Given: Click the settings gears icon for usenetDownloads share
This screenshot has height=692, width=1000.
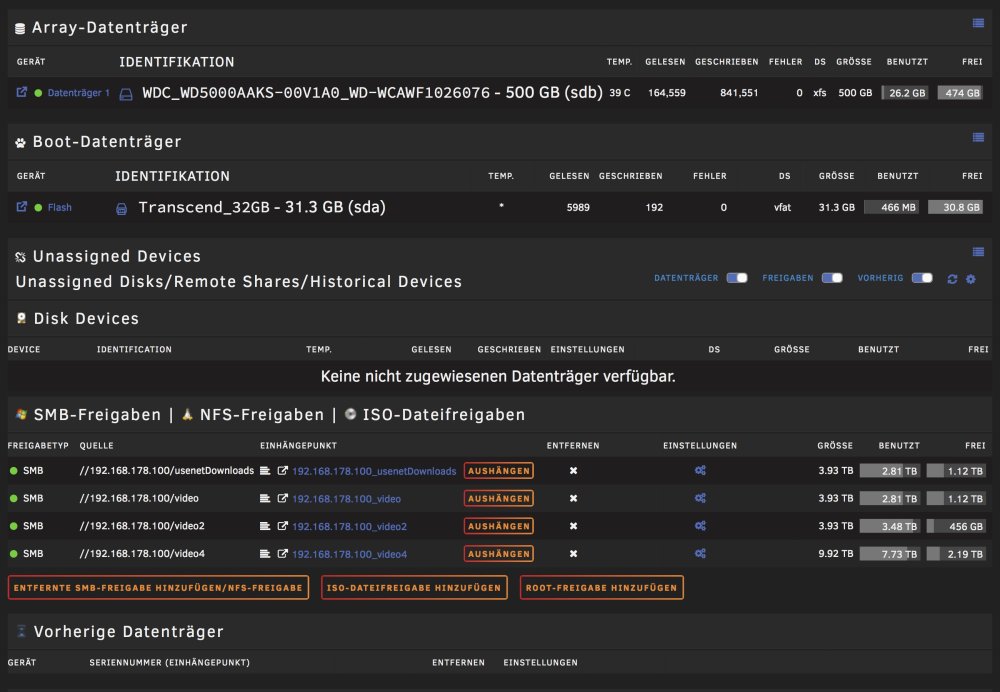Looking at the screenshot, I should 700,471.
